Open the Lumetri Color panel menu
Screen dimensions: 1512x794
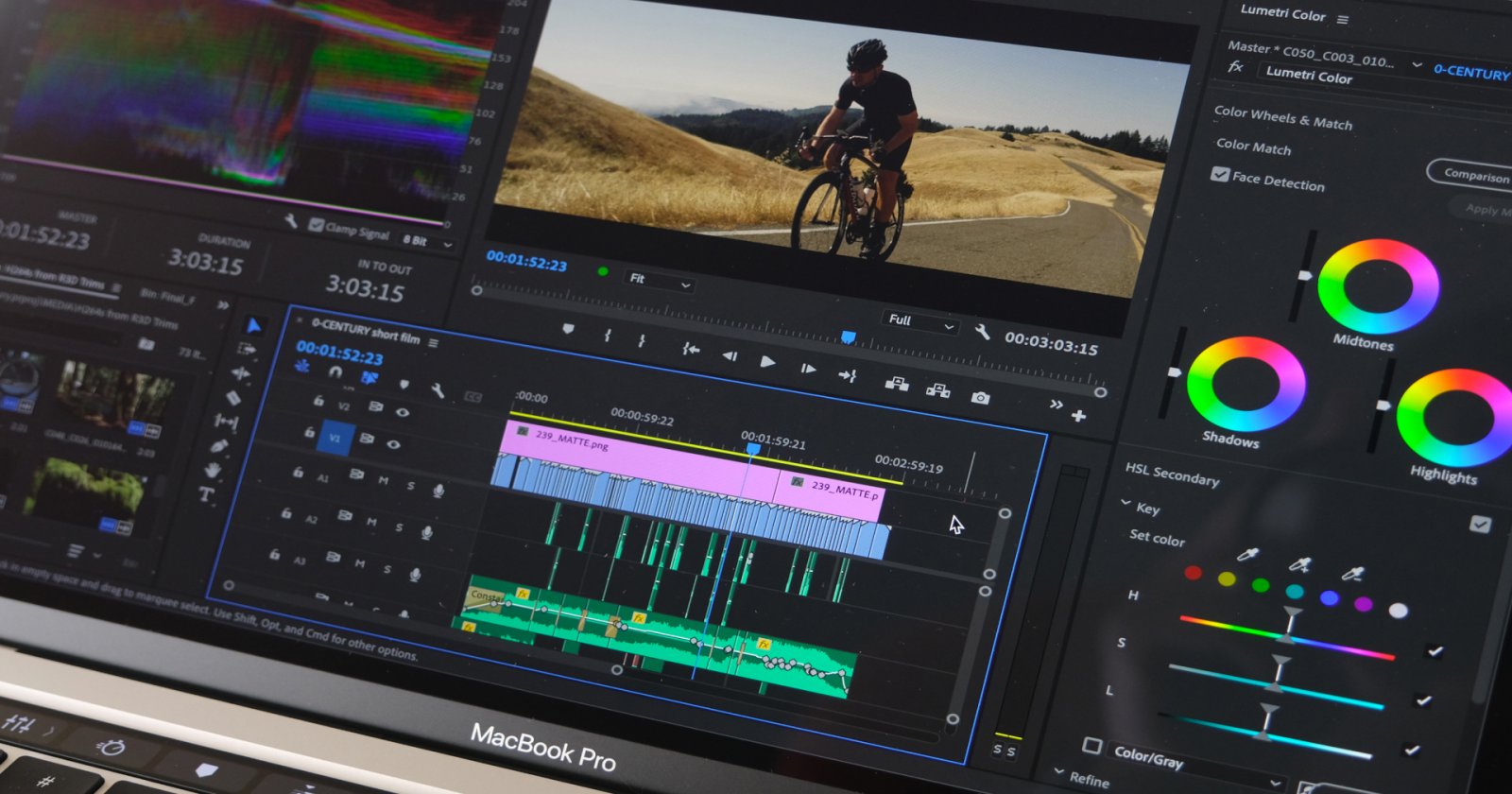(x=1343, y=19)
